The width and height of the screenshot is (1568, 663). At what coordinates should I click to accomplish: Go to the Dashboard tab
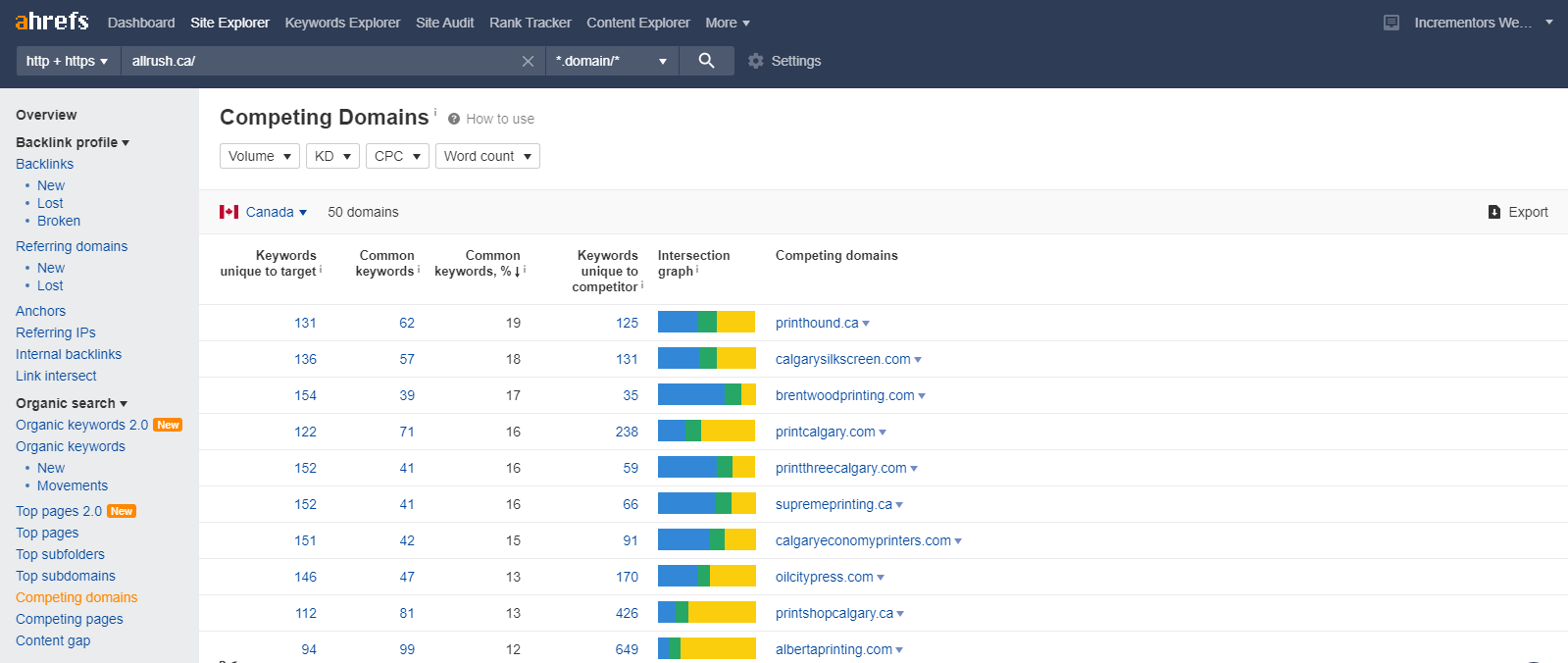[141, 23]
